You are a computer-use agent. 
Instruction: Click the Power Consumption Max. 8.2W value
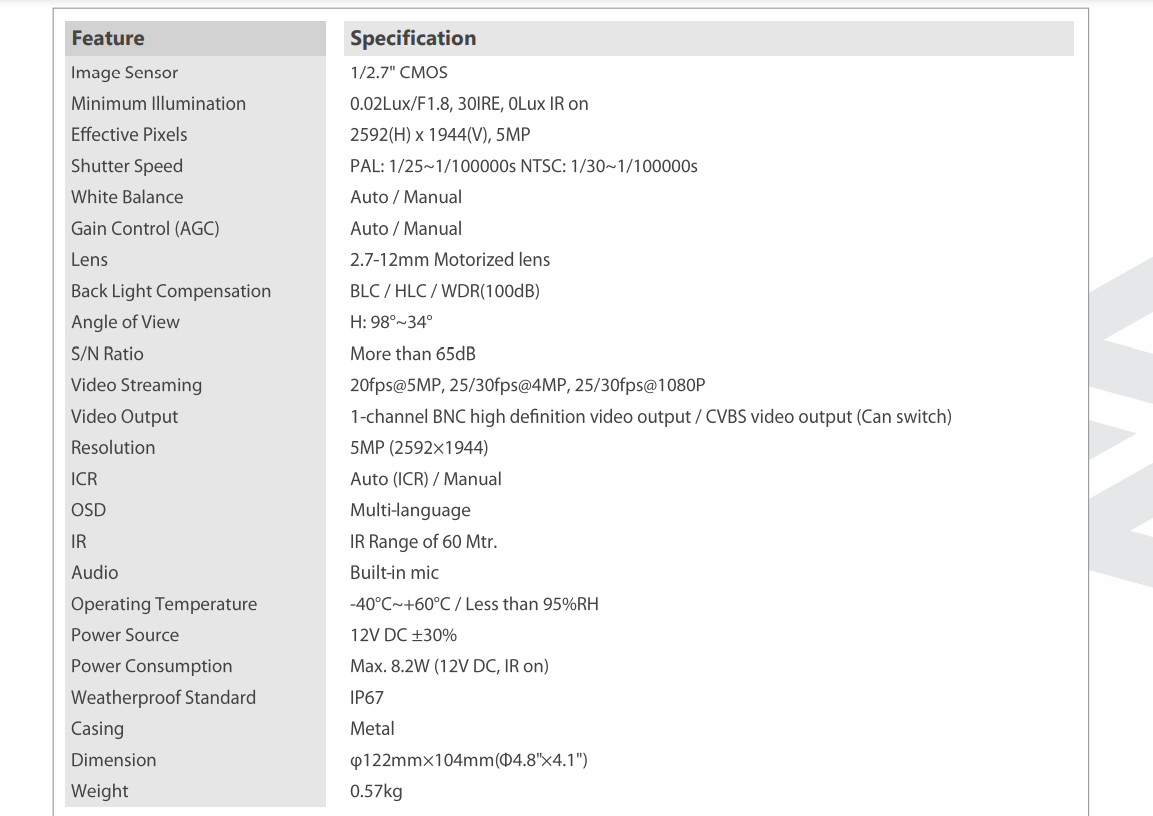pyautogui.click(x=449, y=666)
